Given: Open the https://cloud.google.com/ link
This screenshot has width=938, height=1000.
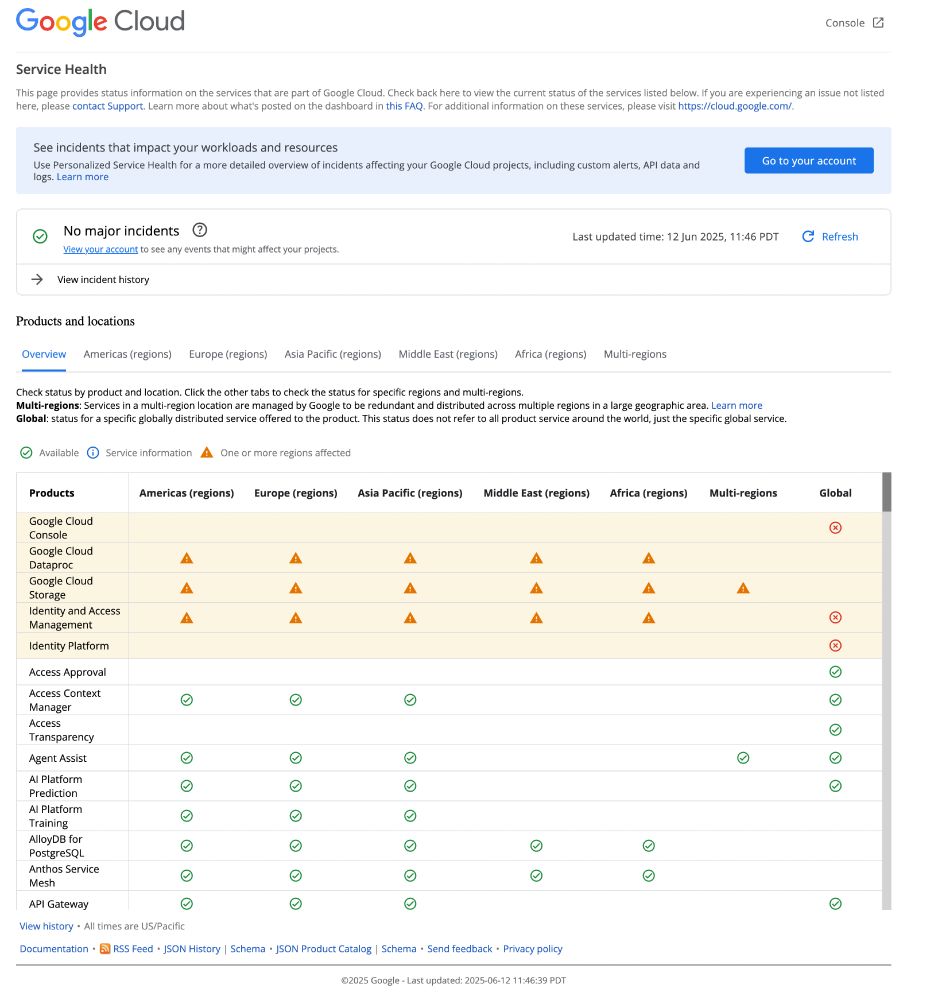Looking at the screenshot, I should tap(735, 107).
